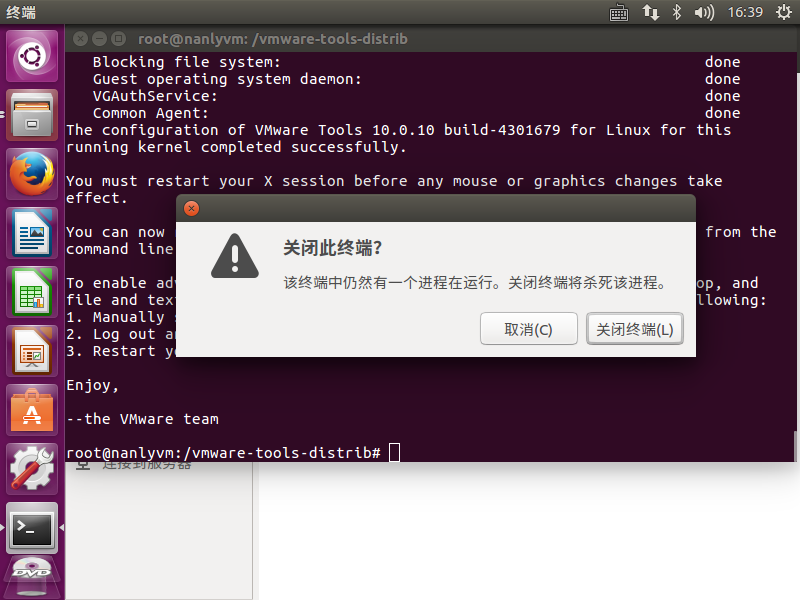The height and width of the screenshot is (600, 800).
Task: Click 'Blocking file system:' line
Action: pyautogui.click(x=187, y=62)
